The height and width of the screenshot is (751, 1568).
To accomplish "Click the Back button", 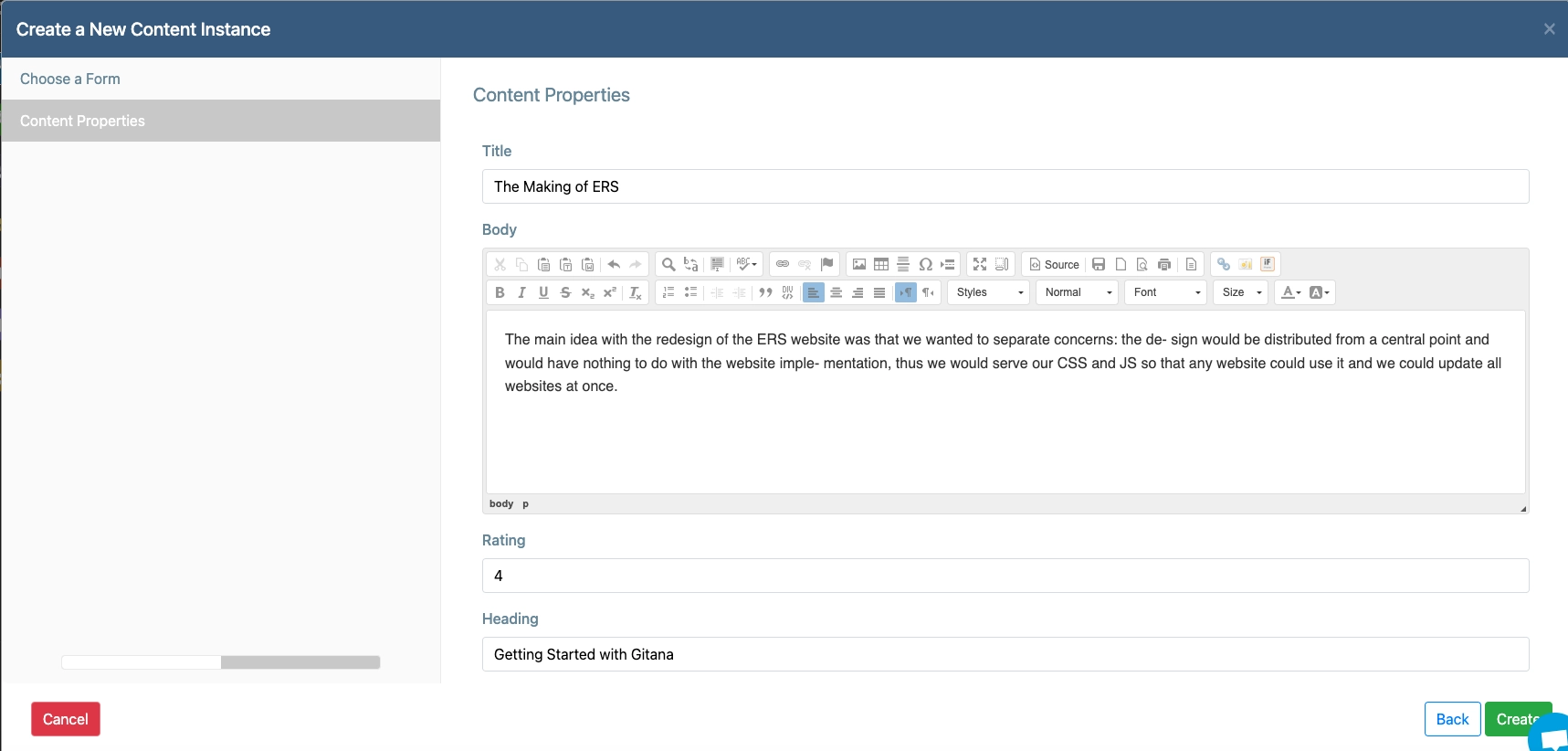I will (1452, 719).
